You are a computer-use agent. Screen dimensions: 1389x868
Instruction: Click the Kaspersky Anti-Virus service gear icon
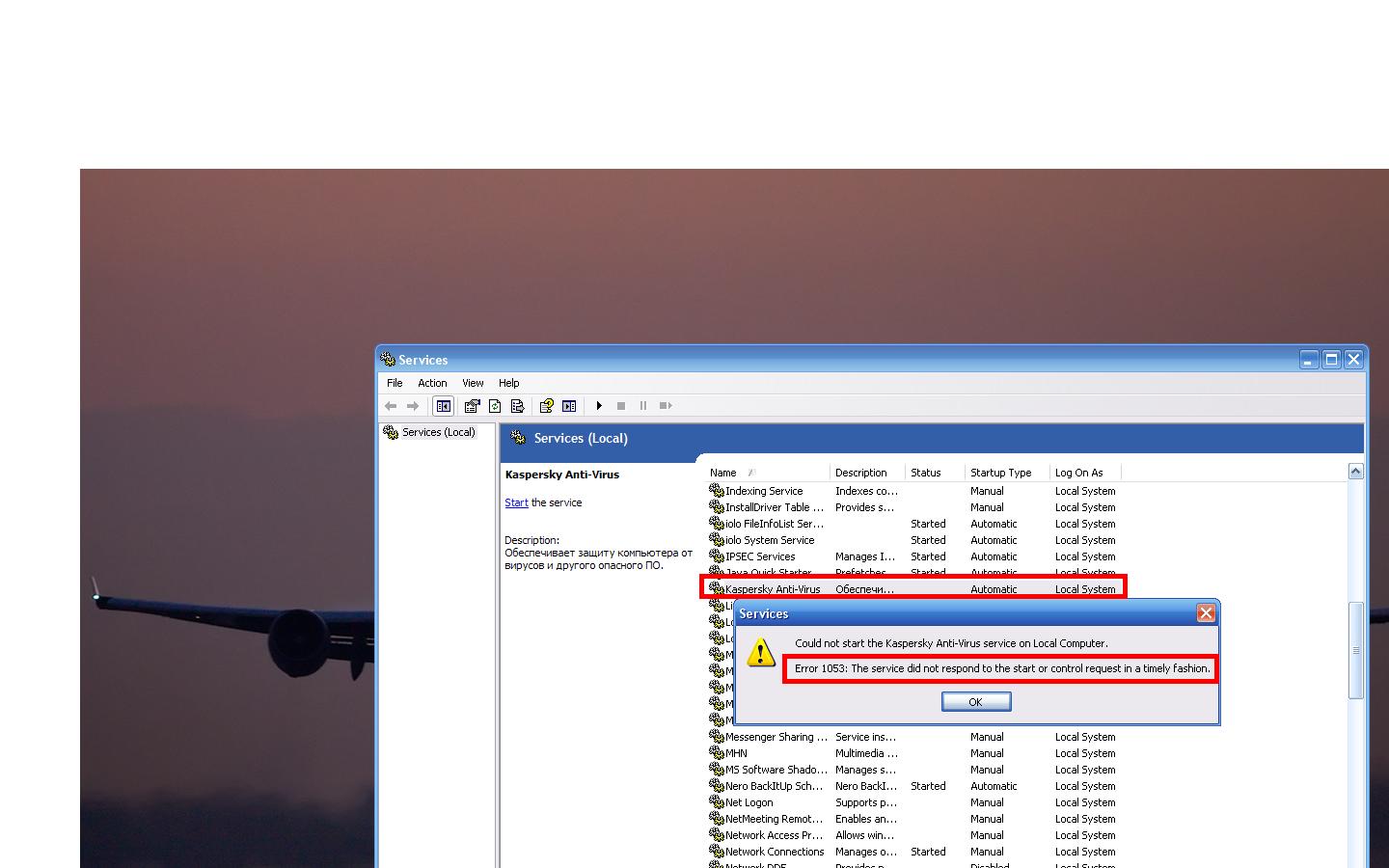[716, 588]
